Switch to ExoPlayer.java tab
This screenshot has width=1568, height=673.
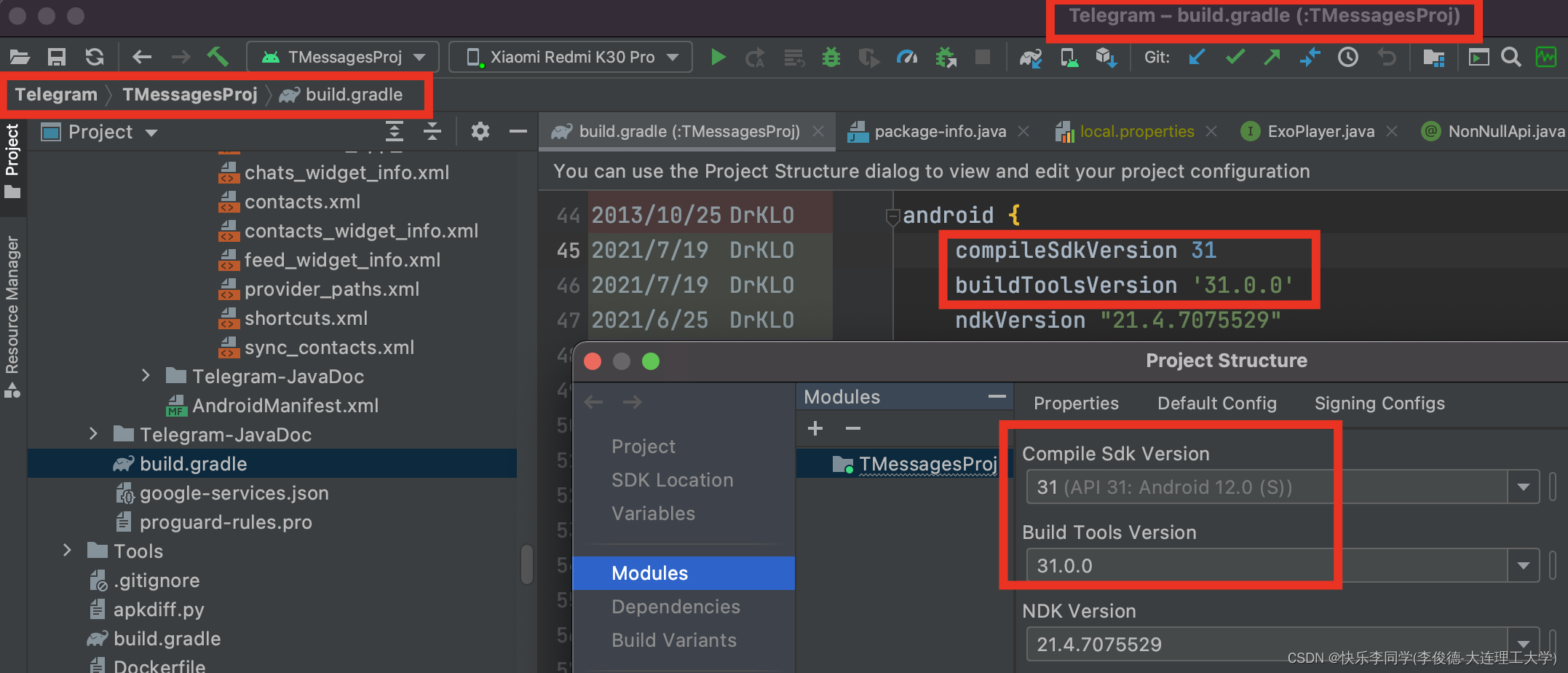pos(1321,132)
